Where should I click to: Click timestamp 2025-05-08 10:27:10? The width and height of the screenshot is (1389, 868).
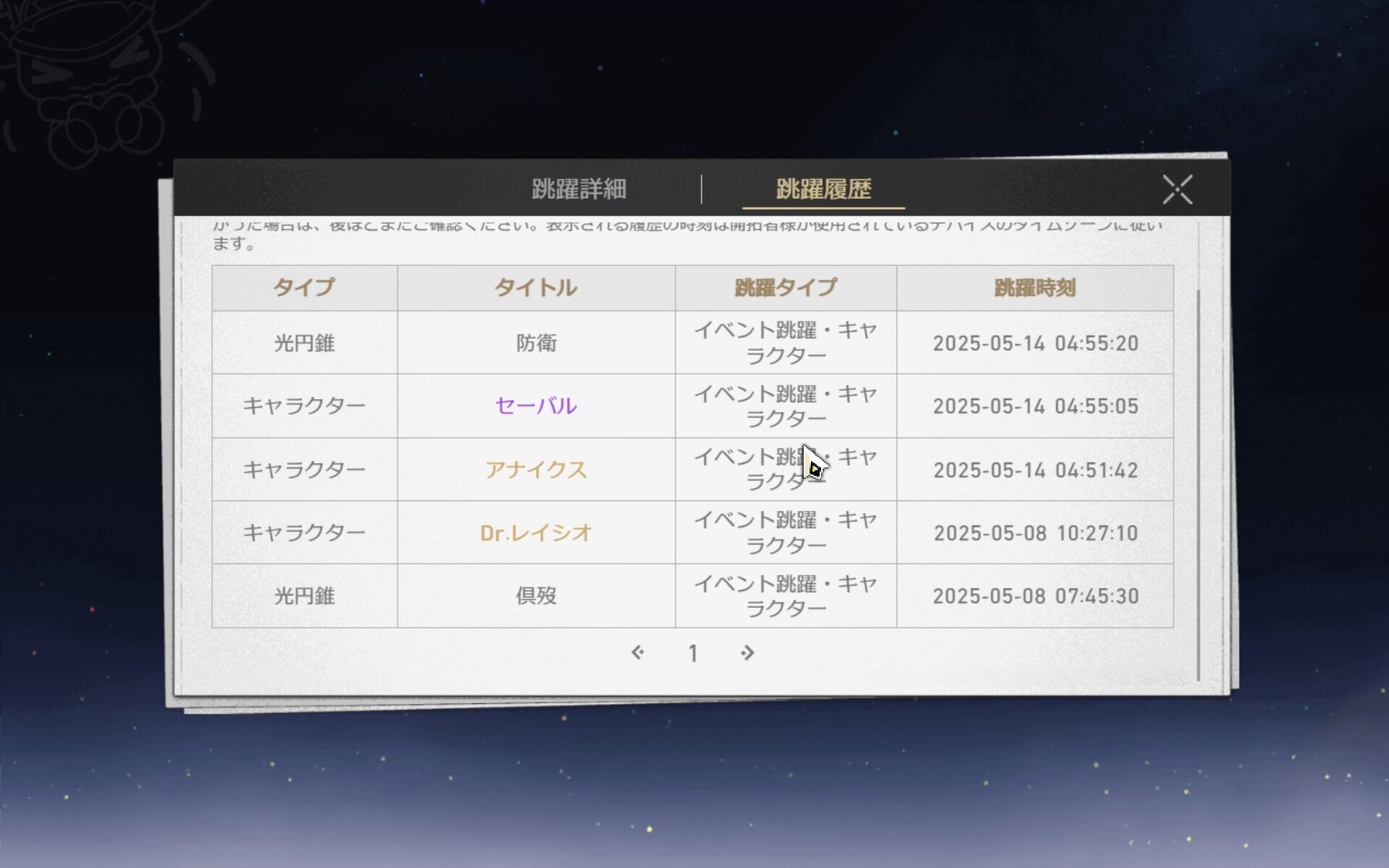[1035, 533]
